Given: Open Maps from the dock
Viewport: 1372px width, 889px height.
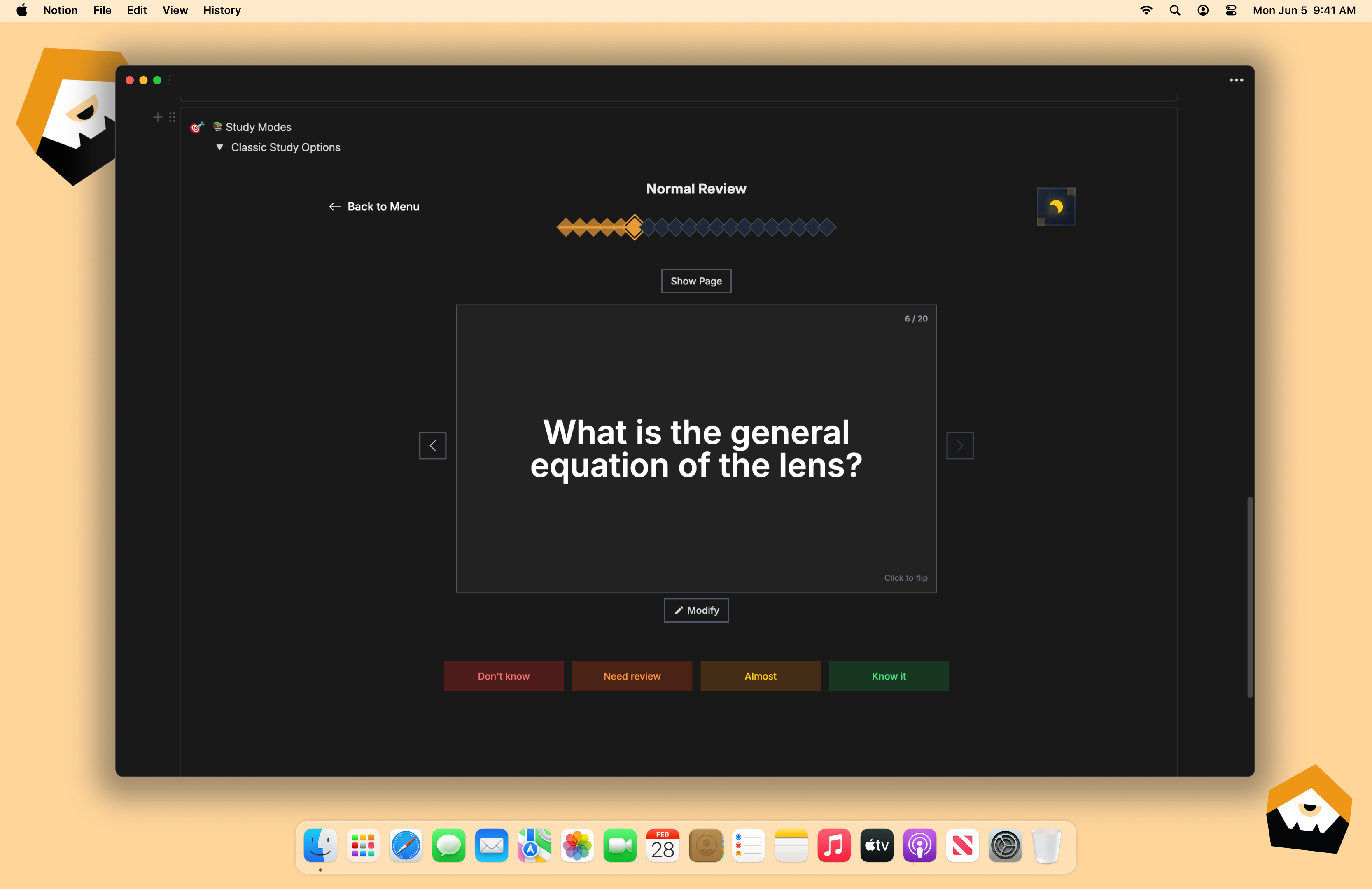Looking at the screenshot, I should point(534,845).
